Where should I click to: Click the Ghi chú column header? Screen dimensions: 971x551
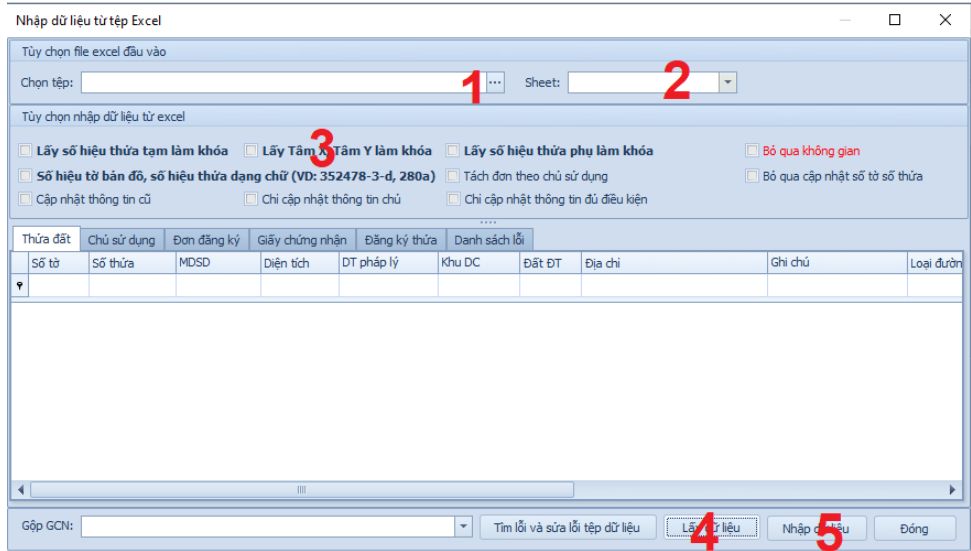click(x=837, y=263)
